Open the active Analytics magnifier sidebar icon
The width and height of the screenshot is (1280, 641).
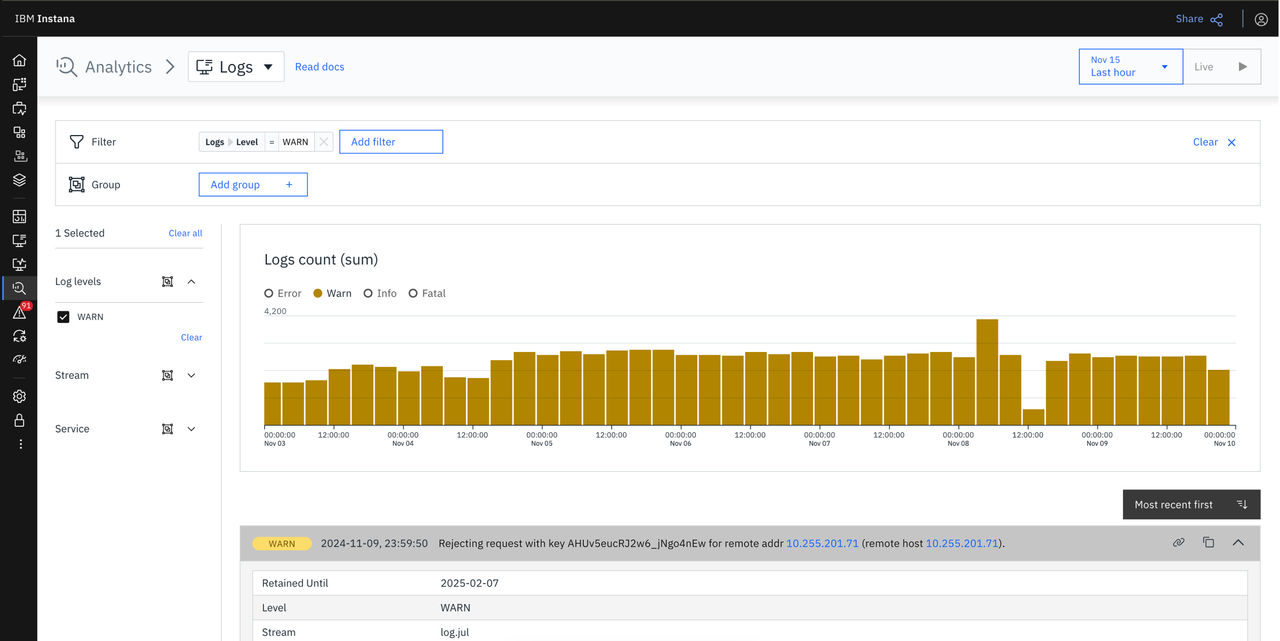point(19,288)
